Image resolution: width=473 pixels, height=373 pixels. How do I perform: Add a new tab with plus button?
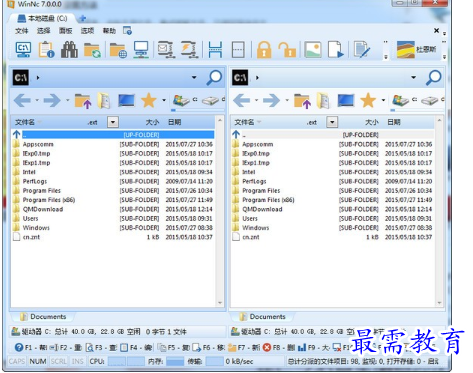tap(83, 18)
